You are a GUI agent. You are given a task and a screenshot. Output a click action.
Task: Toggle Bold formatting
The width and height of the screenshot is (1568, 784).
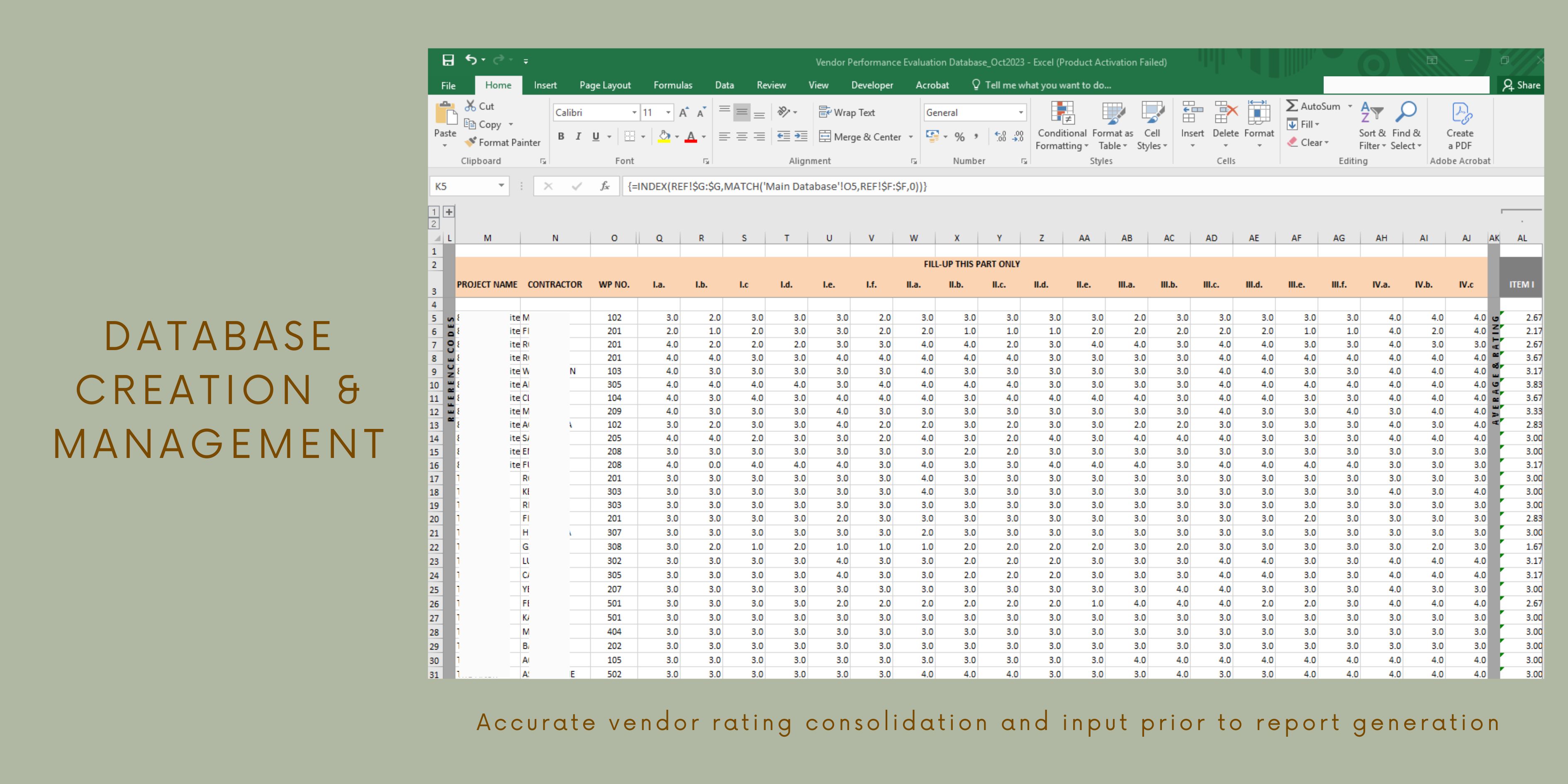pos(560,137)
